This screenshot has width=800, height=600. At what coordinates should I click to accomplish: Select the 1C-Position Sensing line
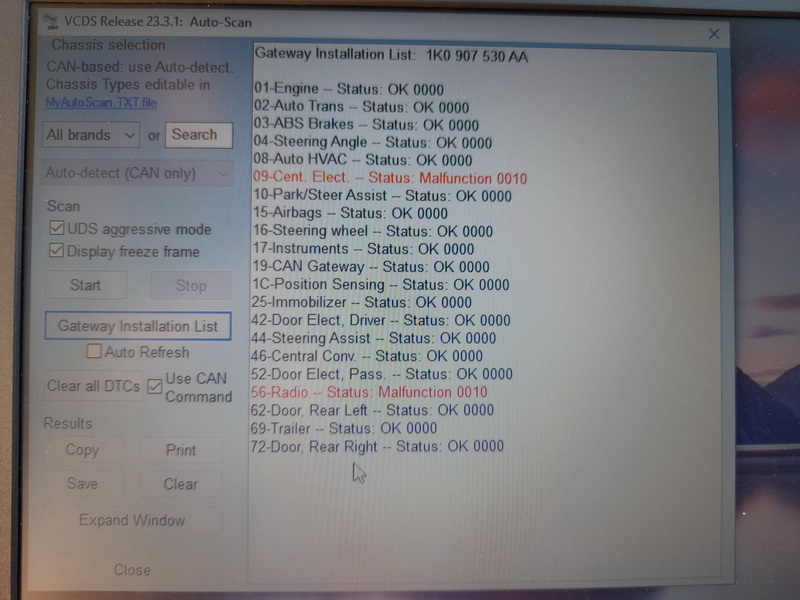[x=381, y=285]
